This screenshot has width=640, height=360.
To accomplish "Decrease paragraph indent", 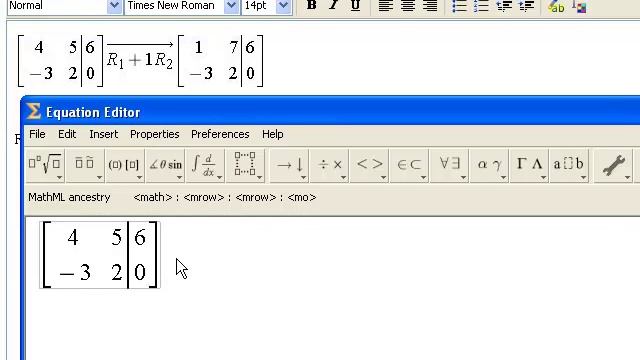I will tap(504, 5).
